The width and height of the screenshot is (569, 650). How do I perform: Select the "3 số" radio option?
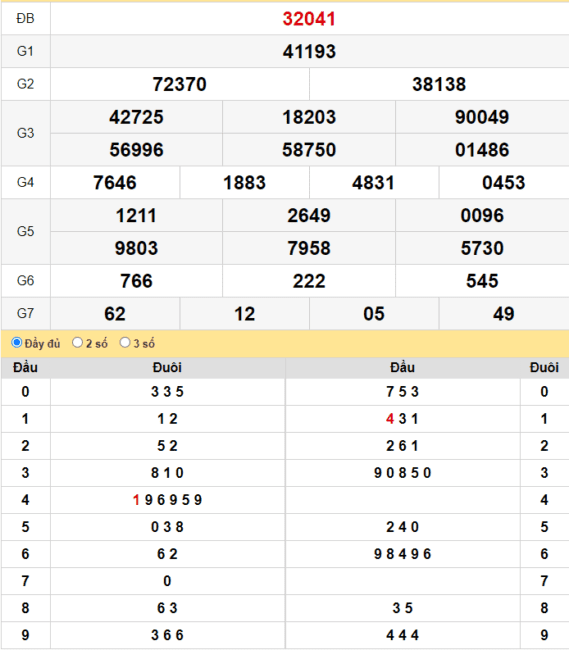click(125, 342)
